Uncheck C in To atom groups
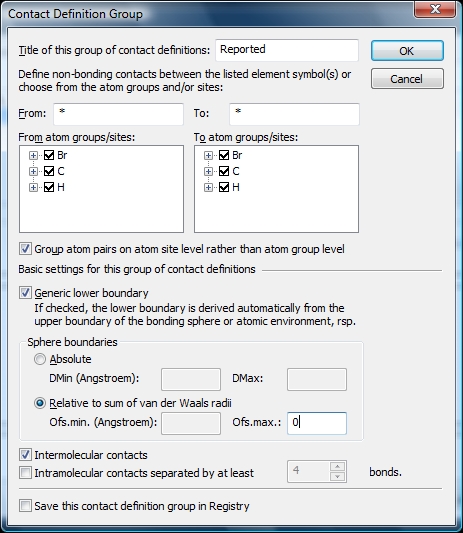This screenshot has width=463, height=533. click(x=224, y=171)
